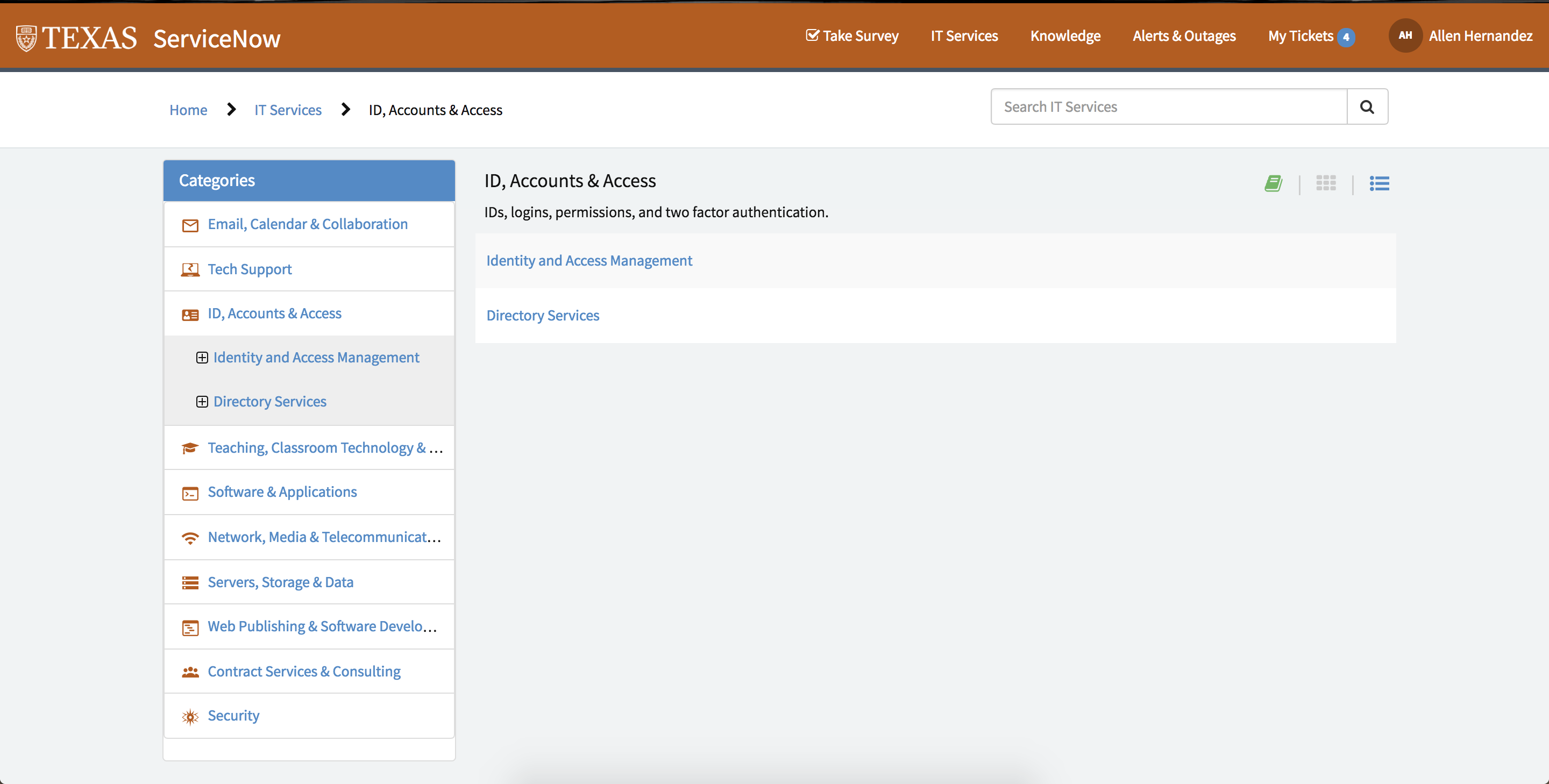The image size is (1549, 784).
Task: Open Alerts & Outages in header
Action: tap(1183, 36)
